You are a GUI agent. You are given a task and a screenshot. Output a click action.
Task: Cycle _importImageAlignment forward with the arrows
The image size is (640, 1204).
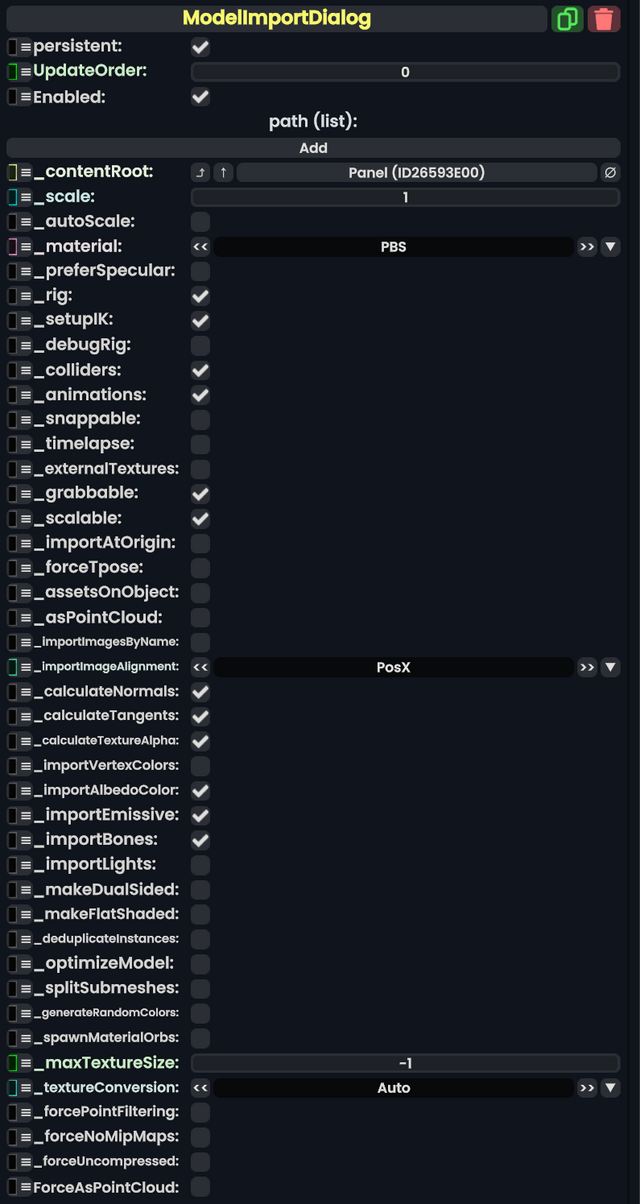point(587,666)
